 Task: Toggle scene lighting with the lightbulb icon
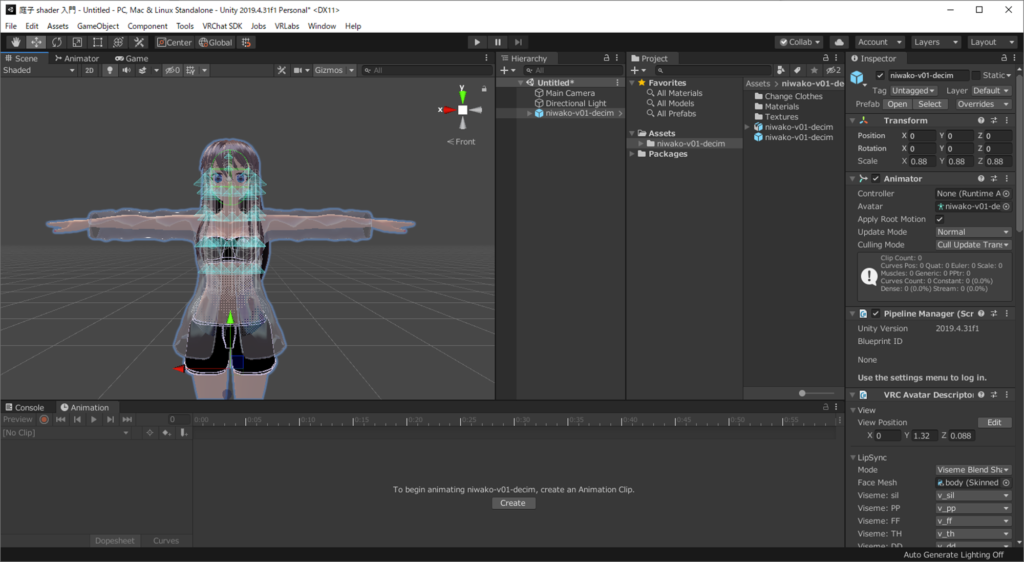tap(109, 71)
